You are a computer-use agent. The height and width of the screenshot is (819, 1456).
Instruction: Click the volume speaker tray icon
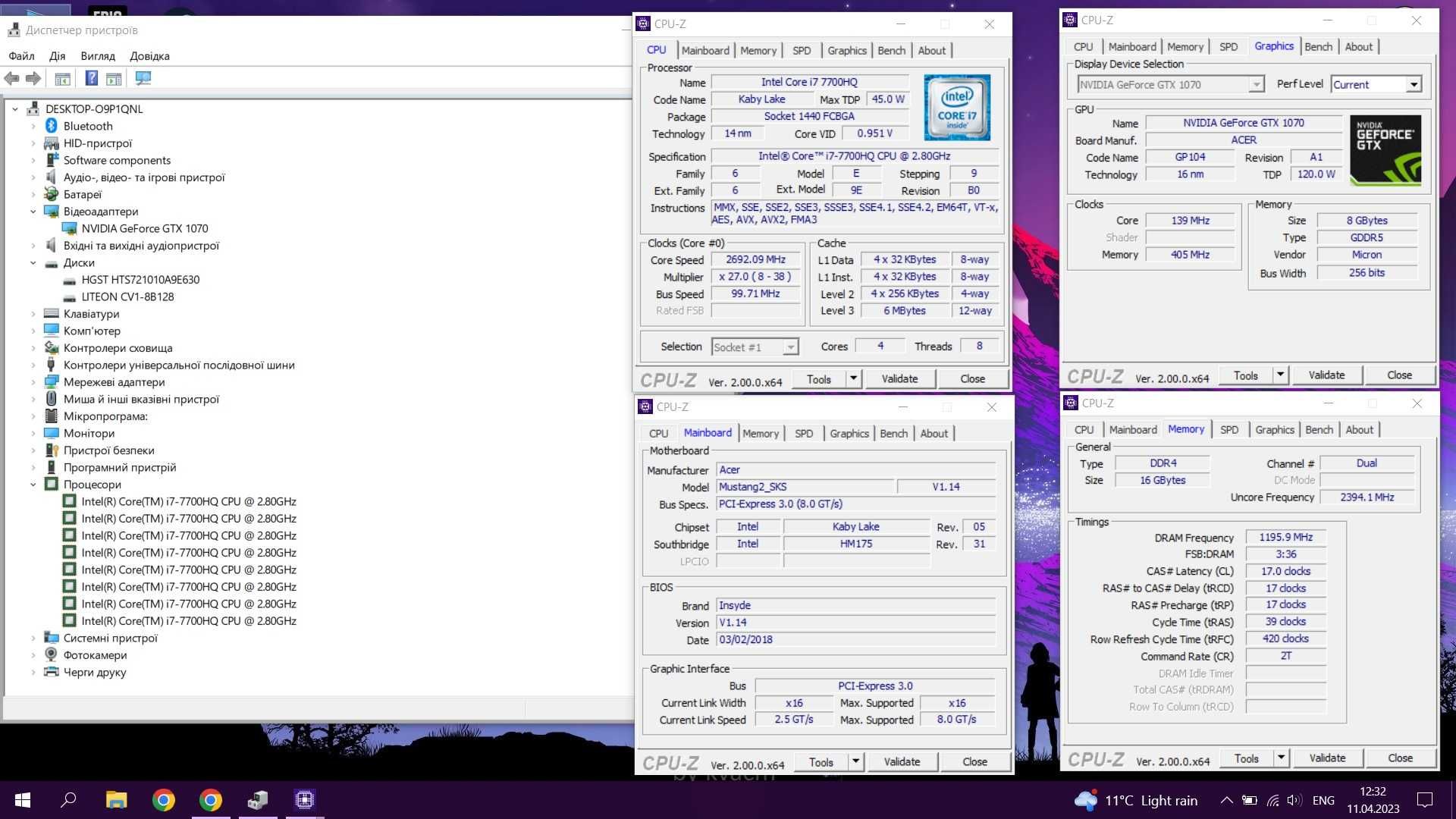[x=1295, y=800]
